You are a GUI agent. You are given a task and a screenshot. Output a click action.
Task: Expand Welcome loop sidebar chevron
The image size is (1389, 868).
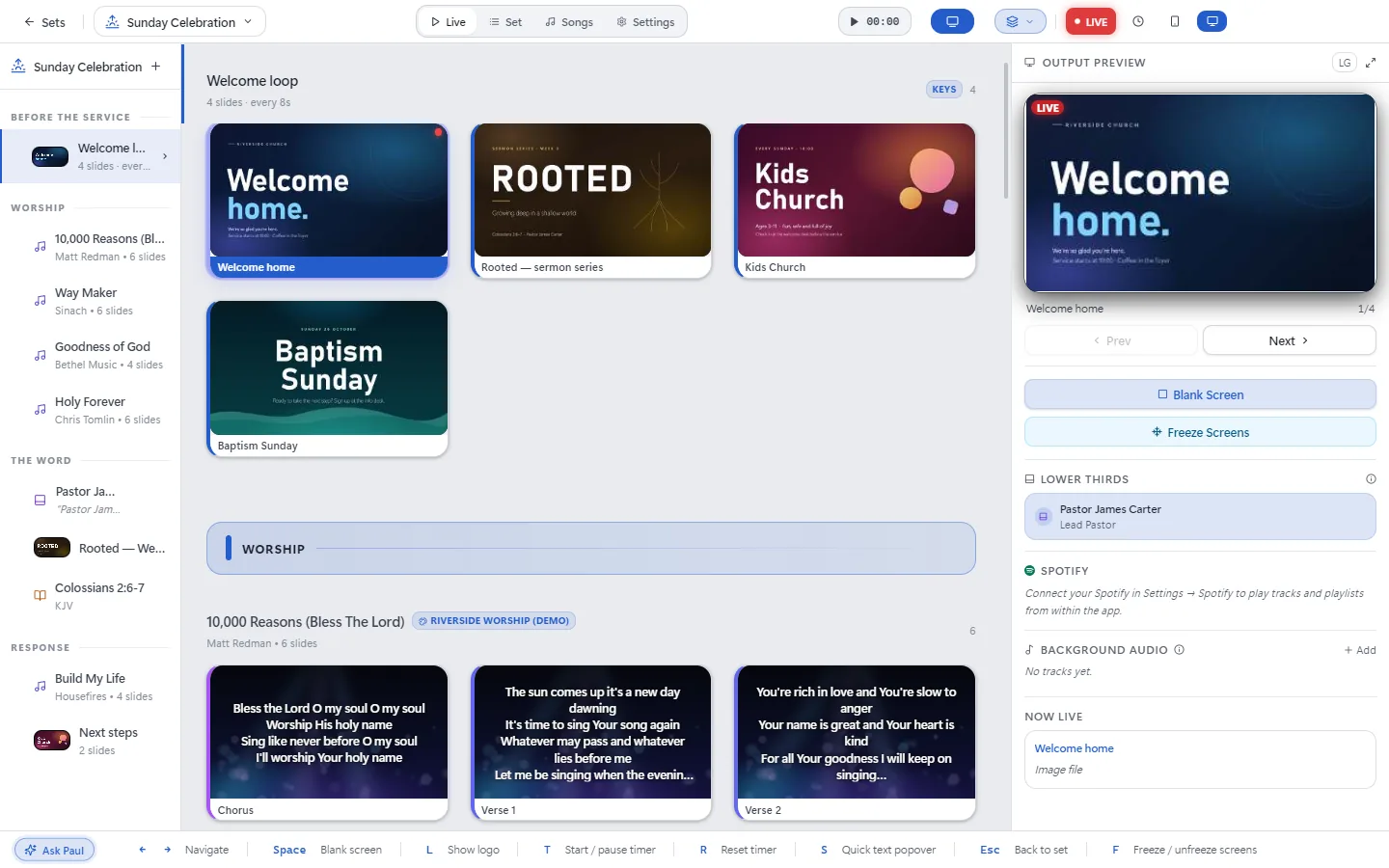(165, 156)
